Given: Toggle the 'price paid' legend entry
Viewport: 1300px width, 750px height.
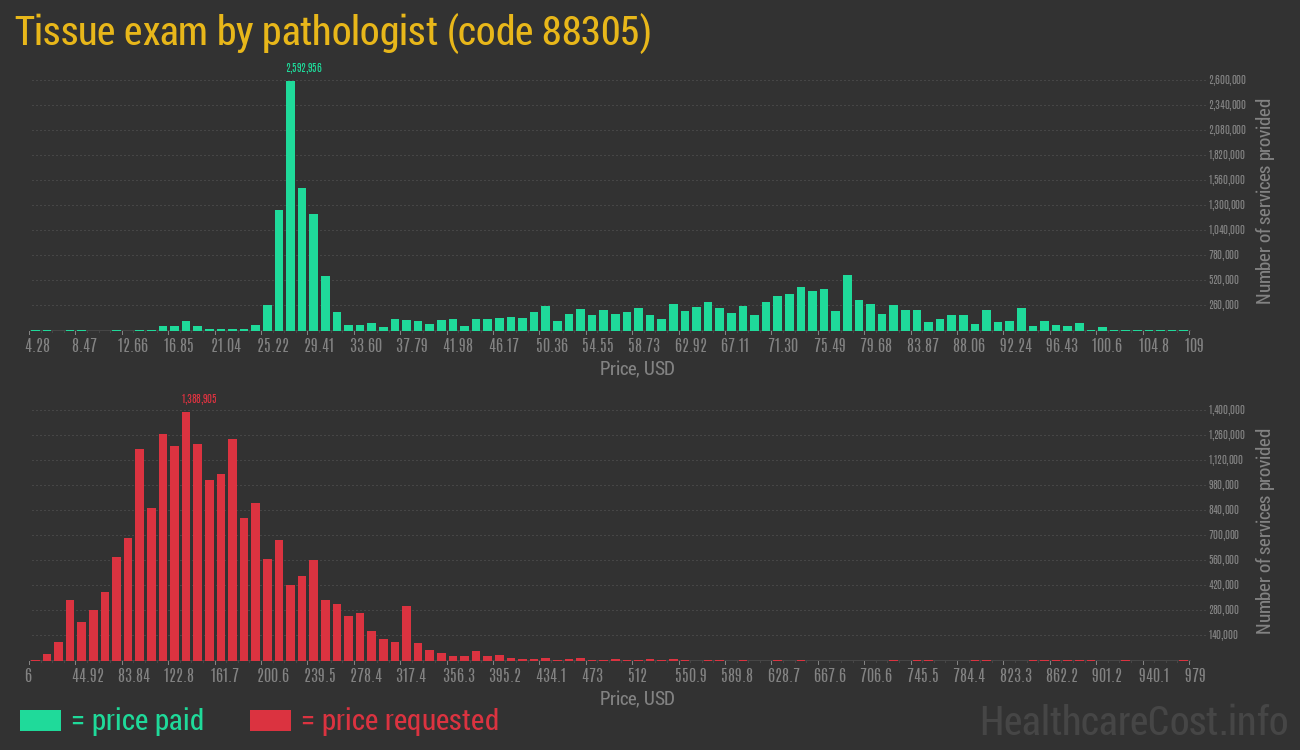Looking at the screenshot, I should [140, 720].
